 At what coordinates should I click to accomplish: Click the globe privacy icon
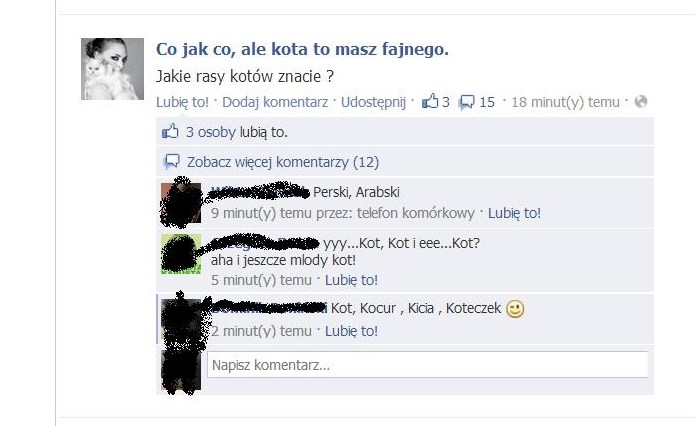tap(641, 102)
